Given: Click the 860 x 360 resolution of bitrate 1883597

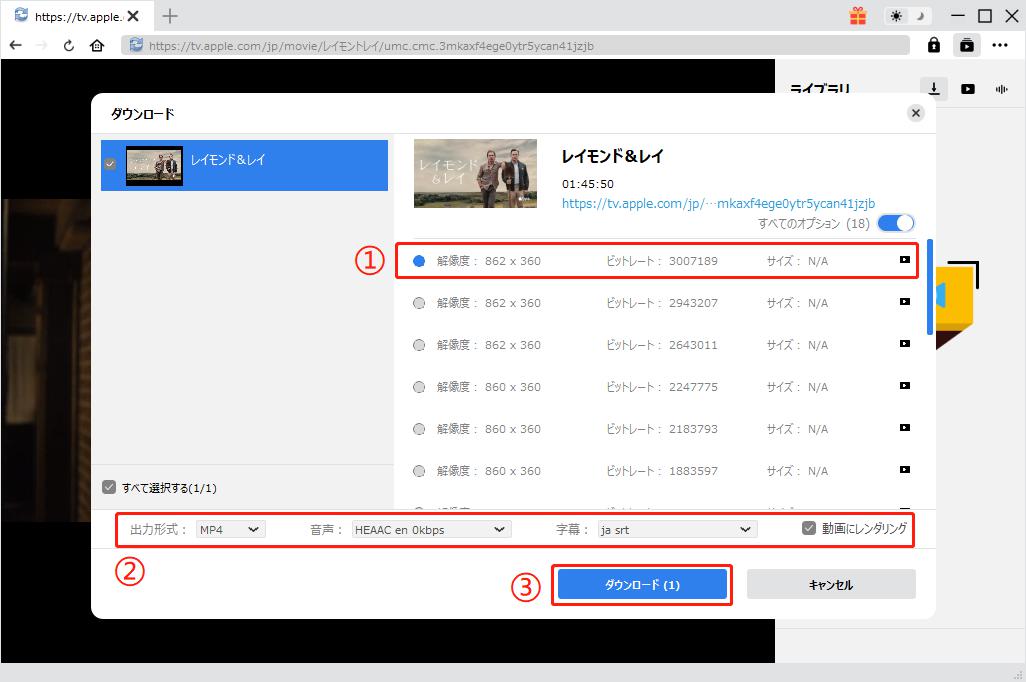Looking at the screenshot, I should pyautogui.click(x=512, y=471).
